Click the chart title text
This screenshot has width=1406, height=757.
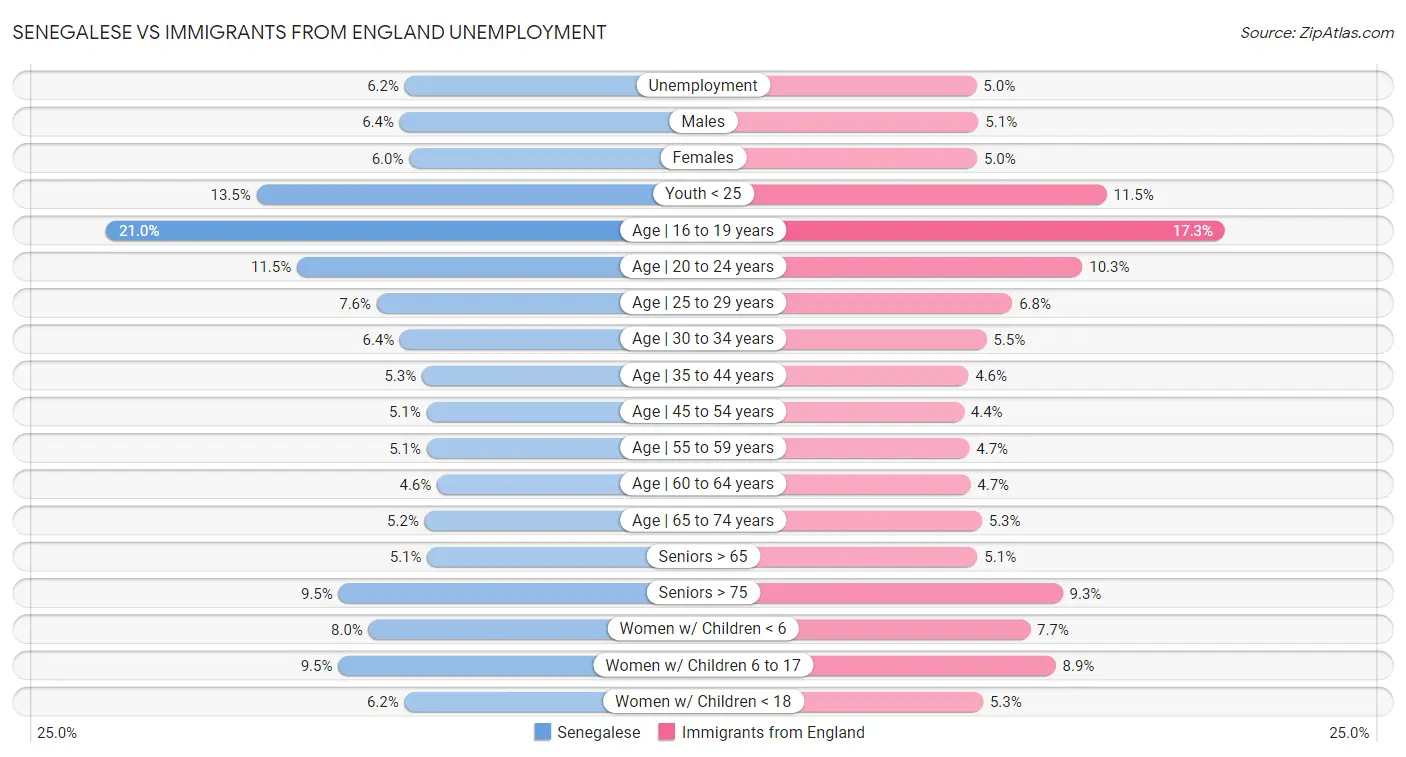click(x=310, y=32)
